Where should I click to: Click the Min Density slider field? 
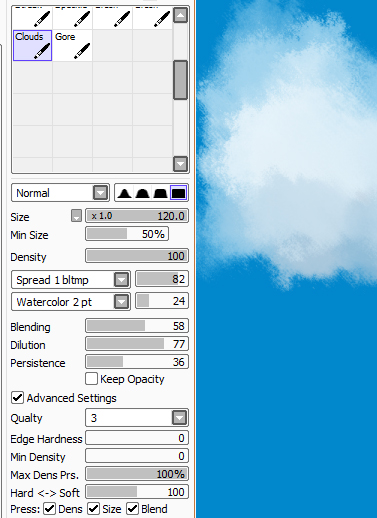coord(137,456)
